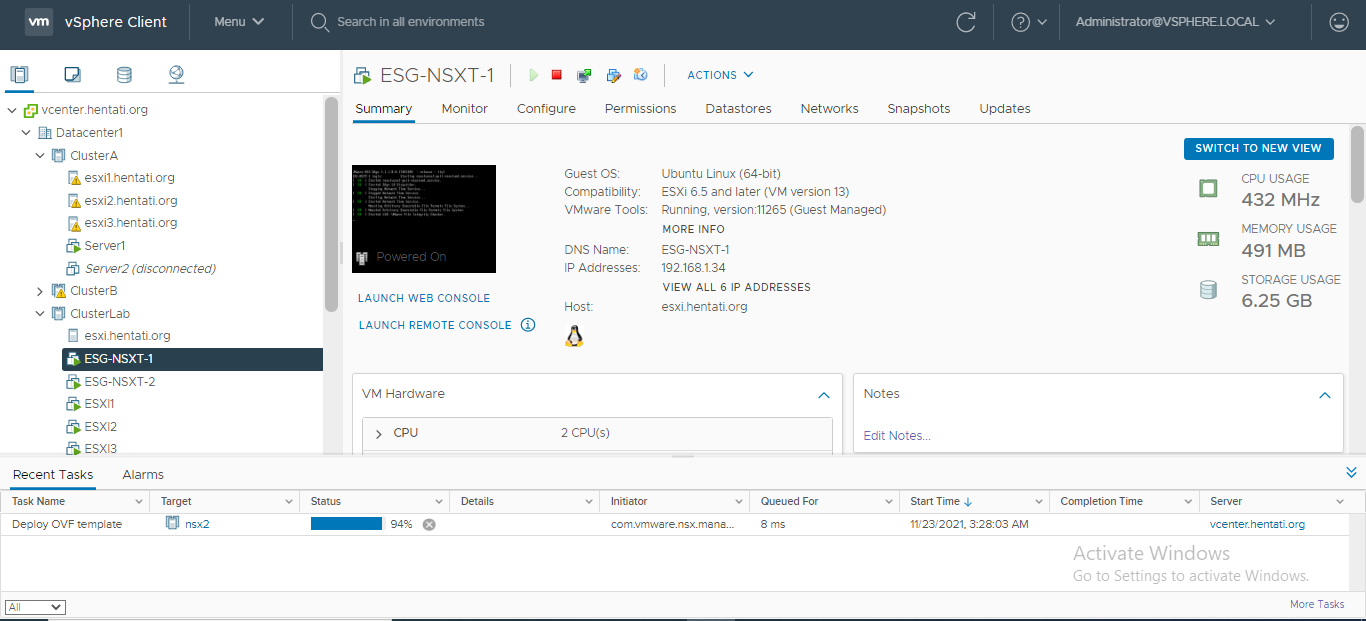
Task: Click Switch to New View button
Action: coord(1258,148)
